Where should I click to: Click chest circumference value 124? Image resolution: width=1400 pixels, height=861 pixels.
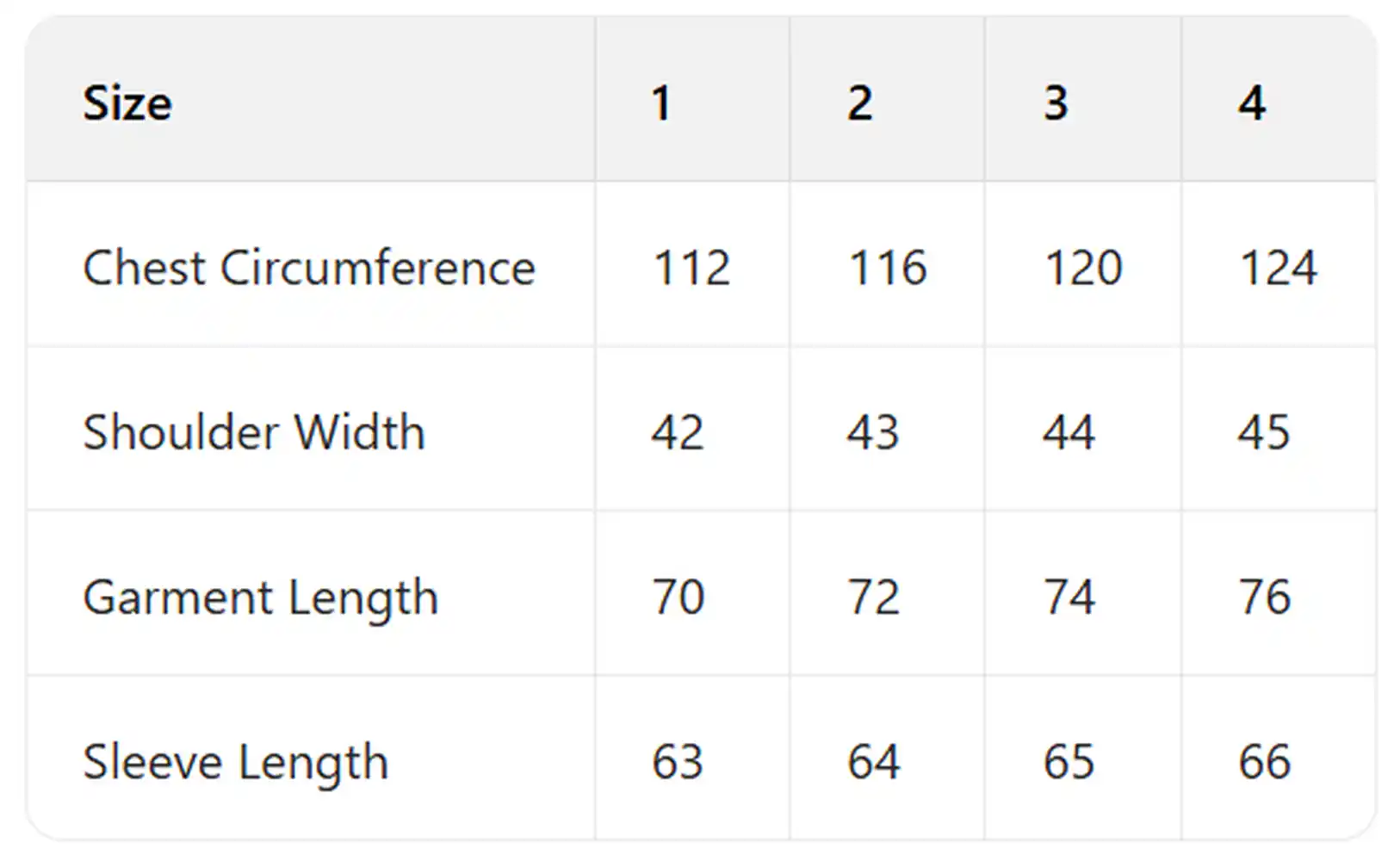tap(1279, 267)
